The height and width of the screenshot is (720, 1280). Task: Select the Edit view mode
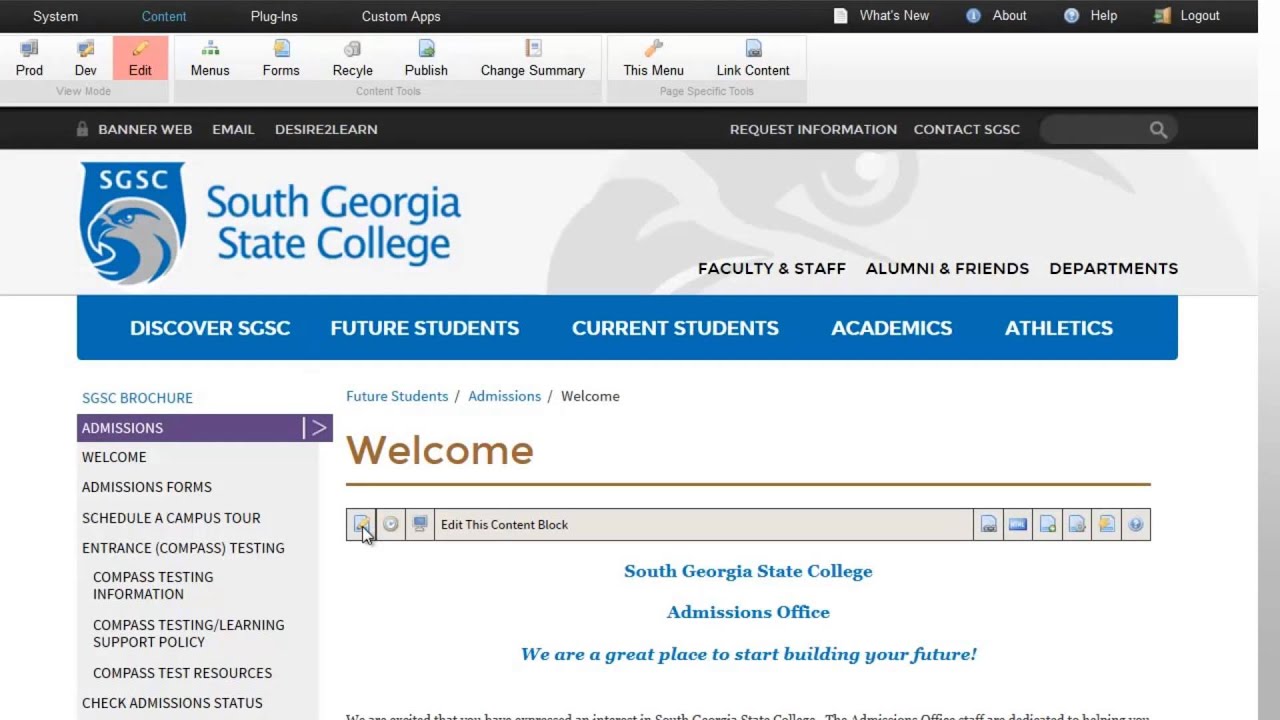point(140,59)
